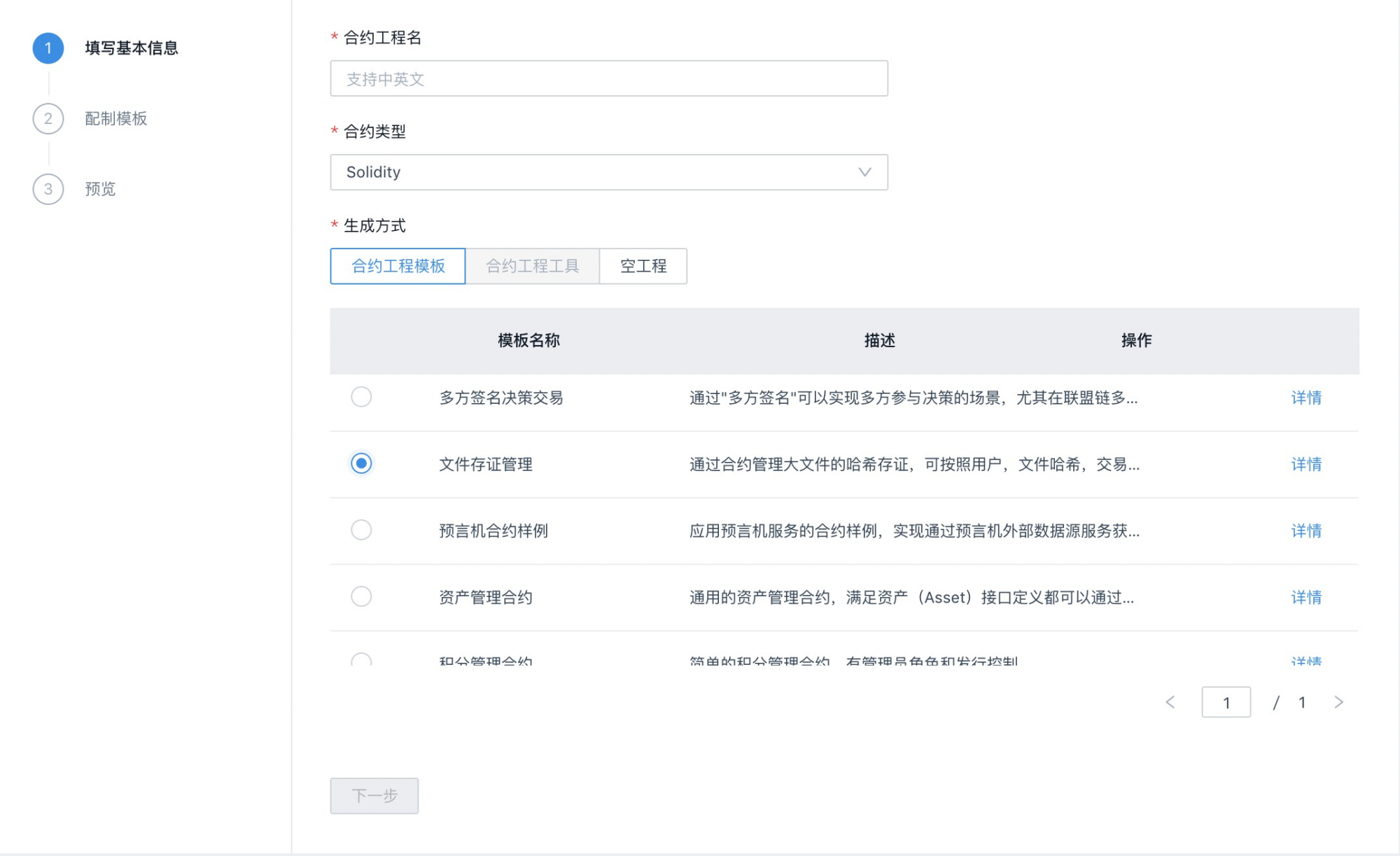Click the 合约工程名 text field

(608, 78)
